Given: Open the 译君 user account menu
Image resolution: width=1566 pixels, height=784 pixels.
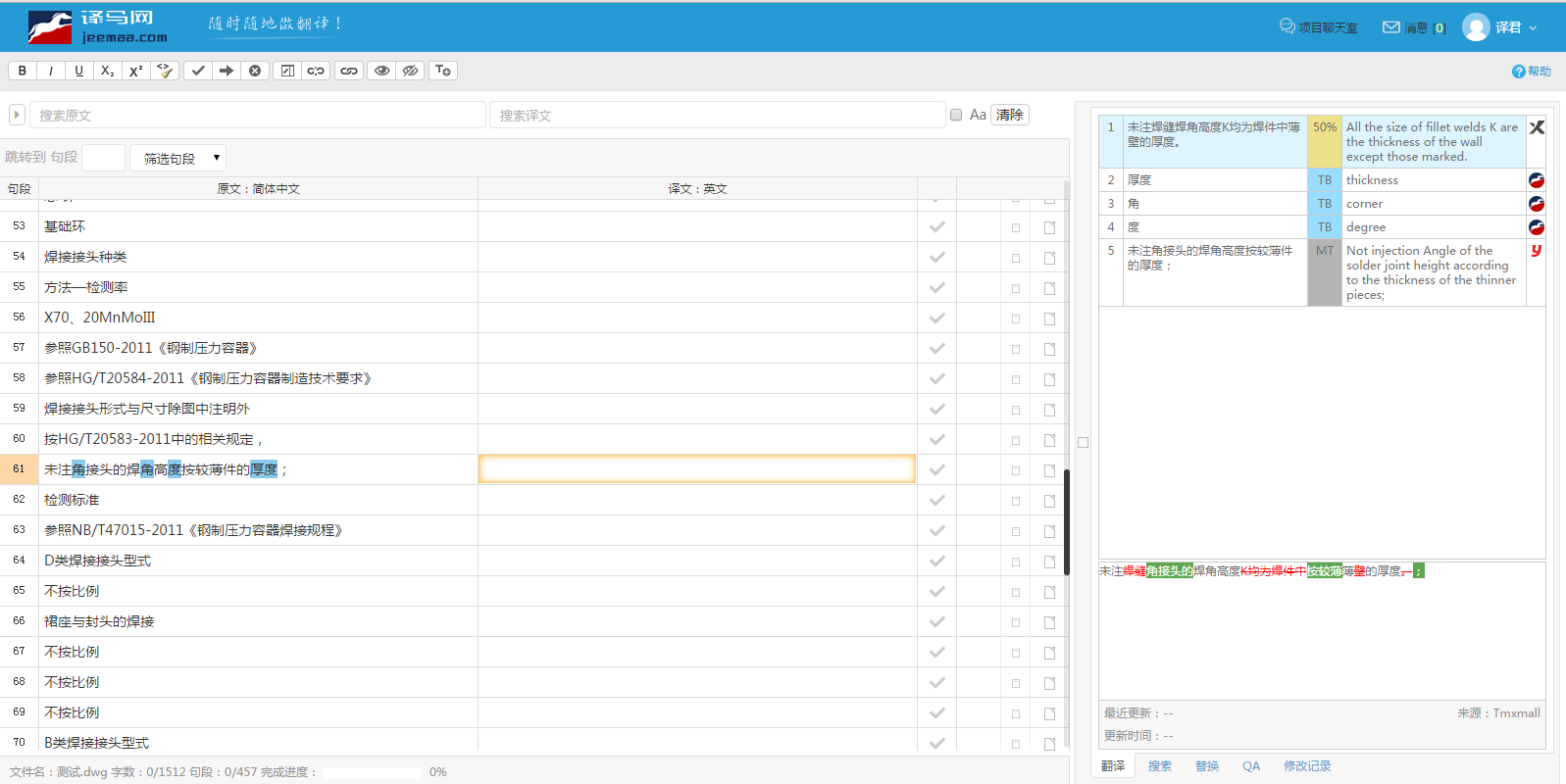Looking at the screenshot, I should [x=1500, y=27].
